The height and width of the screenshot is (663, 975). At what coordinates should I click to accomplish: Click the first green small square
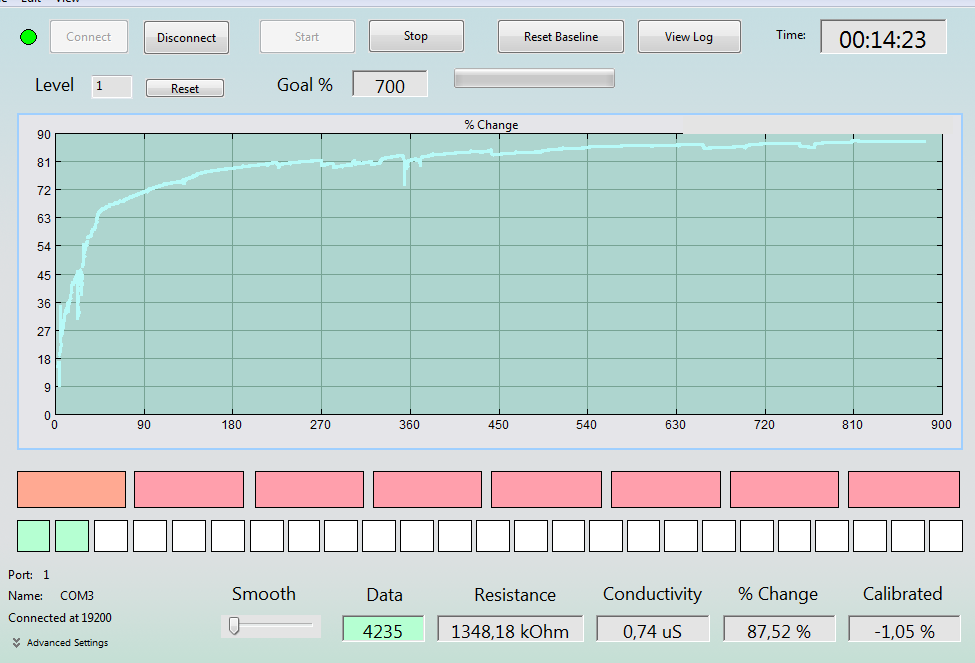34,536
